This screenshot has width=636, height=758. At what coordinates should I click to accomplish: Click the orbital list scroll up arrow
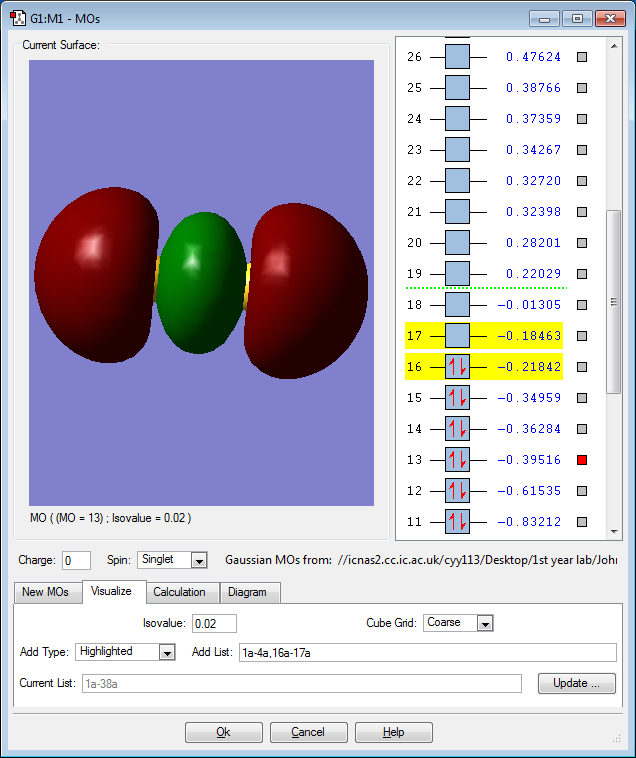(x=614, y=46)
